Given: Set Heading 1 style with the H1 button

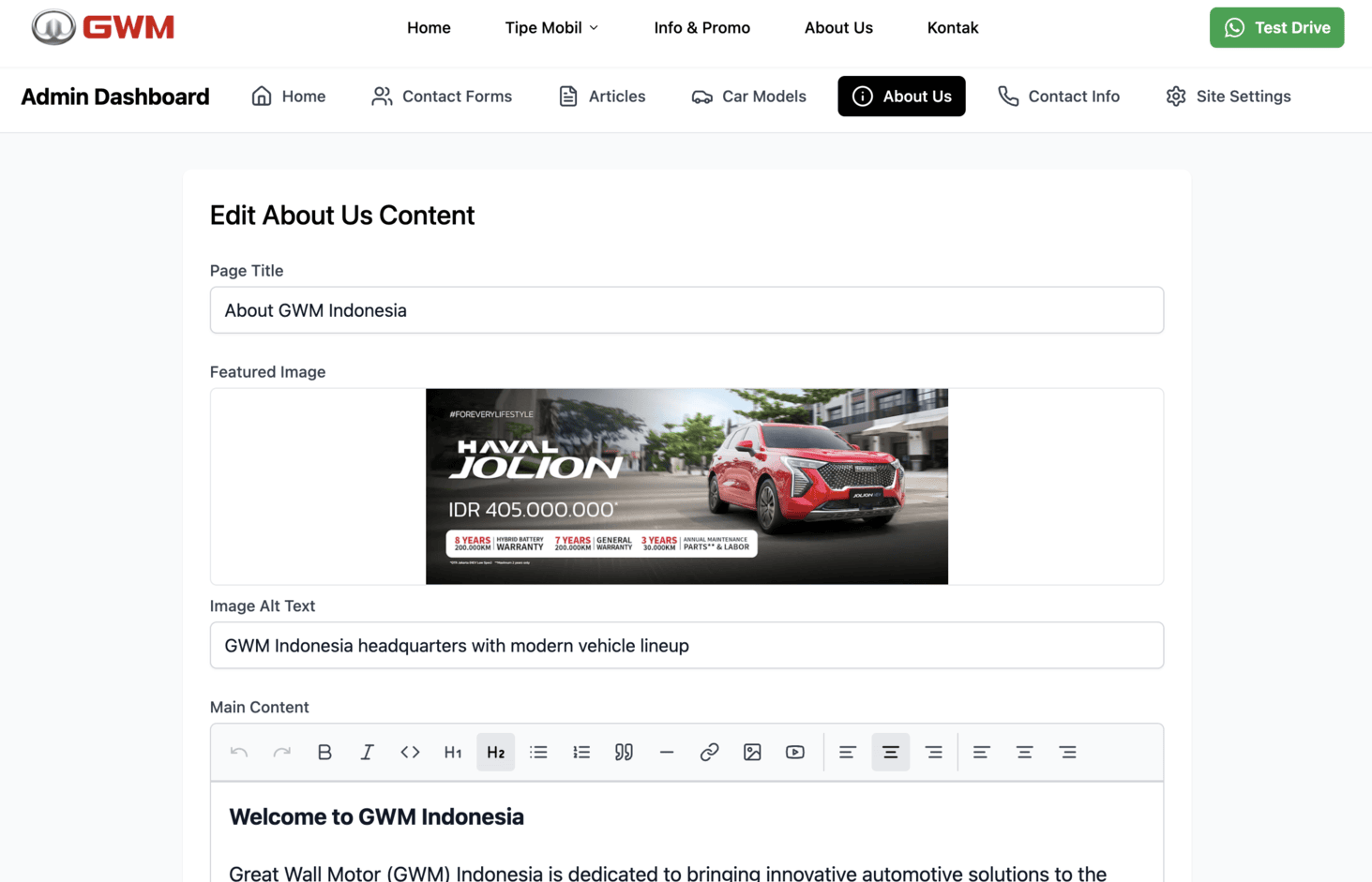Looking at the screenshot, I should tap(453, 752).
